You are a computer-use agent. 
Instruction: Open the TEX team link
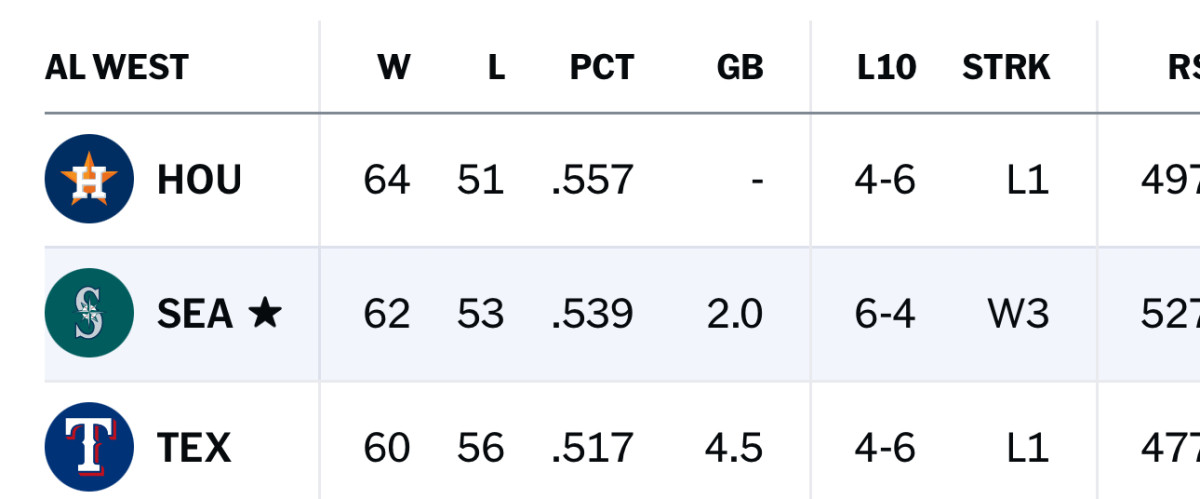click(194, 447)
